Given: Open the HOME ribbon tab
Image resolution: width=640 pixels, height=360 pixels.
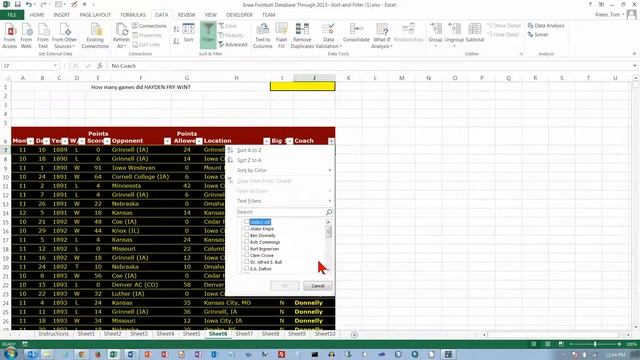Looking at the screenshot, I should 37,15.
